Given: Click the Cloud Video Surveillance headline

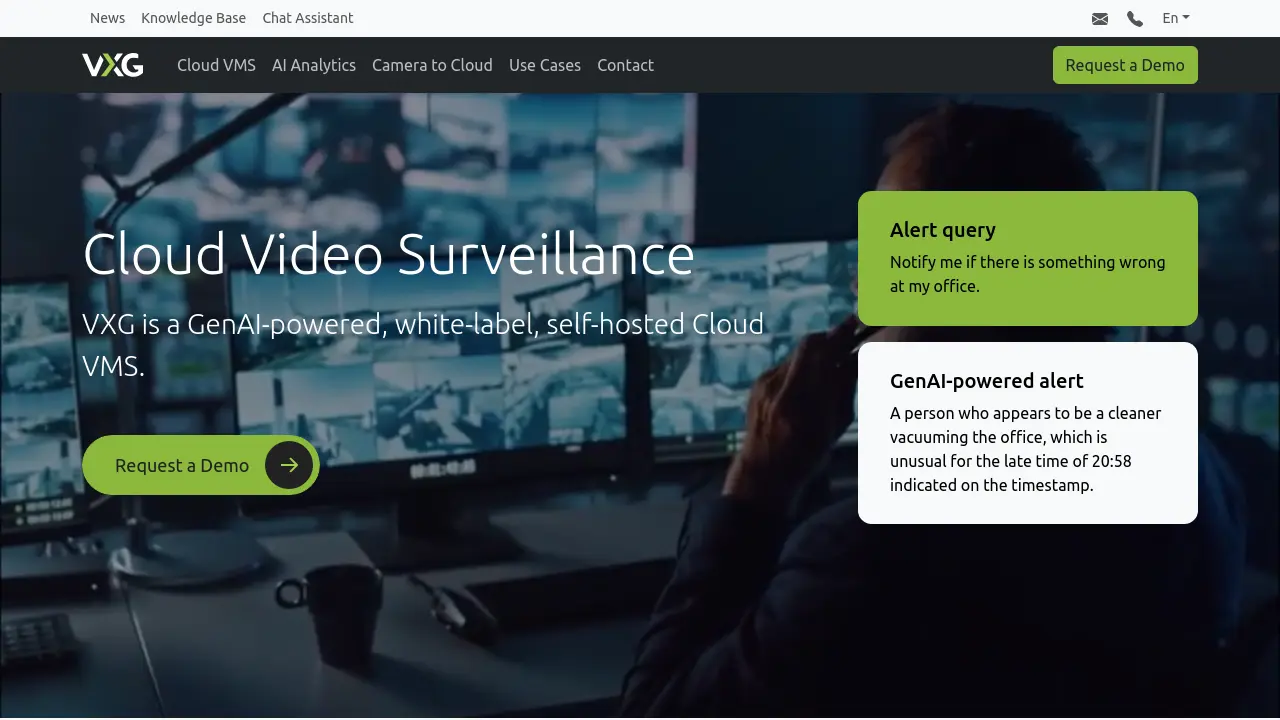Looking at the screenshot, I should (x=389, y=254).
